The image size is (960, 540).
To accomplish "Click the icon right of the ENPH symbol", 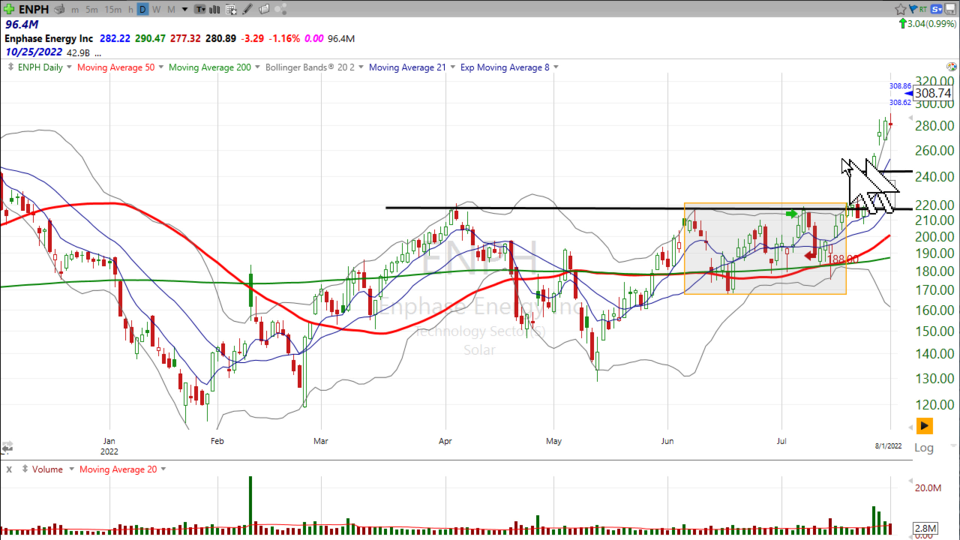I will pos(59,9).
